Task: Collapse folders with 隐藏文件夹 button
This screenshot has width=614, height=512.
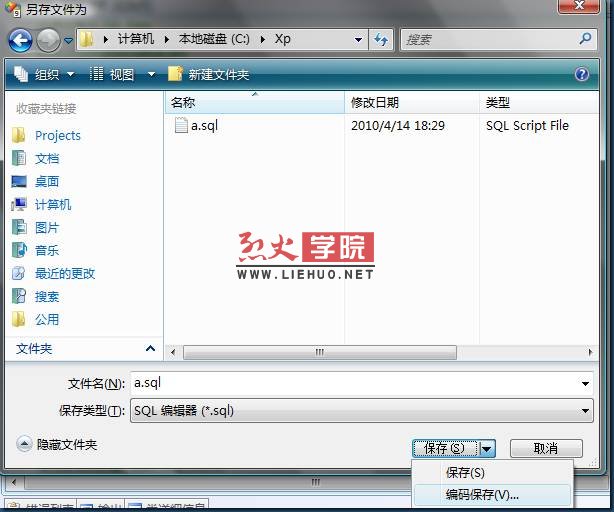Action: (57, 444)
